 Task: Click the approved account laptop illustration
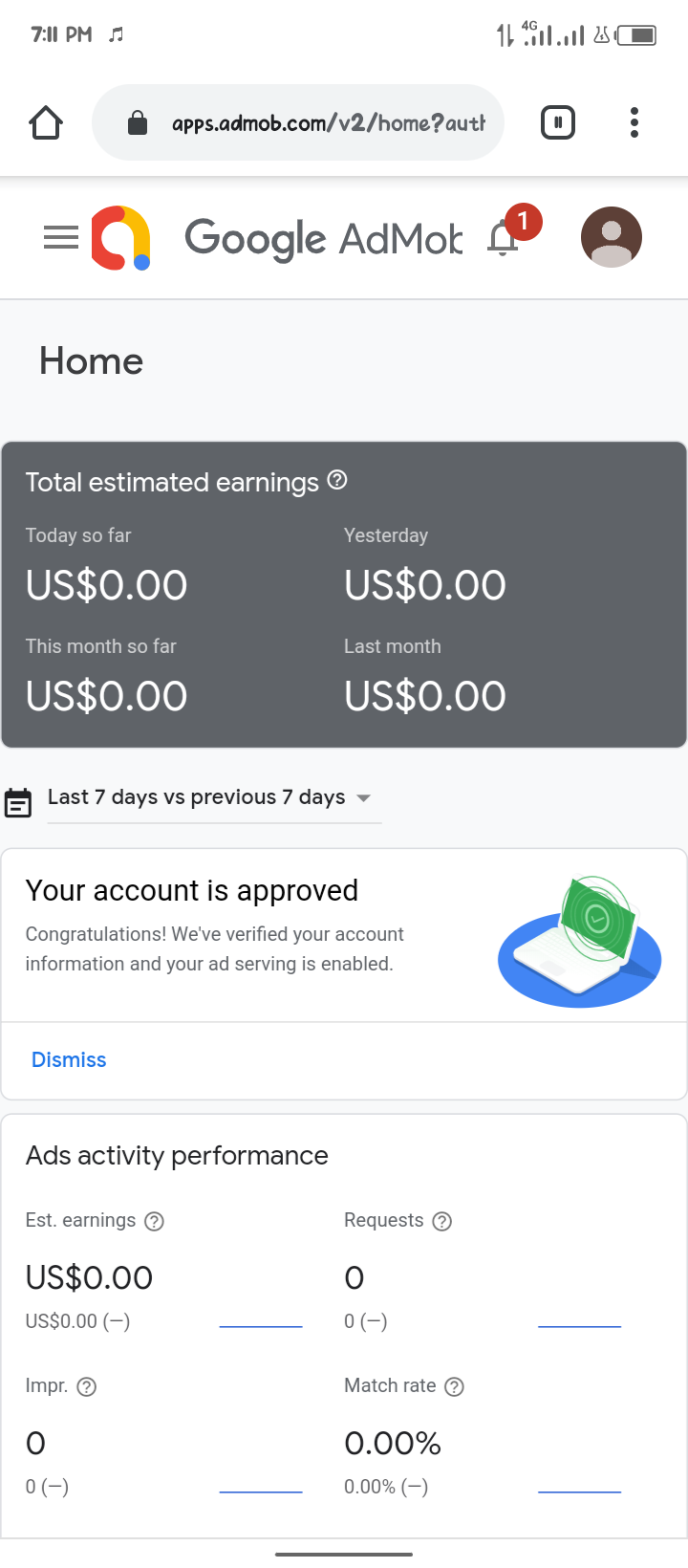pos(579,942)
